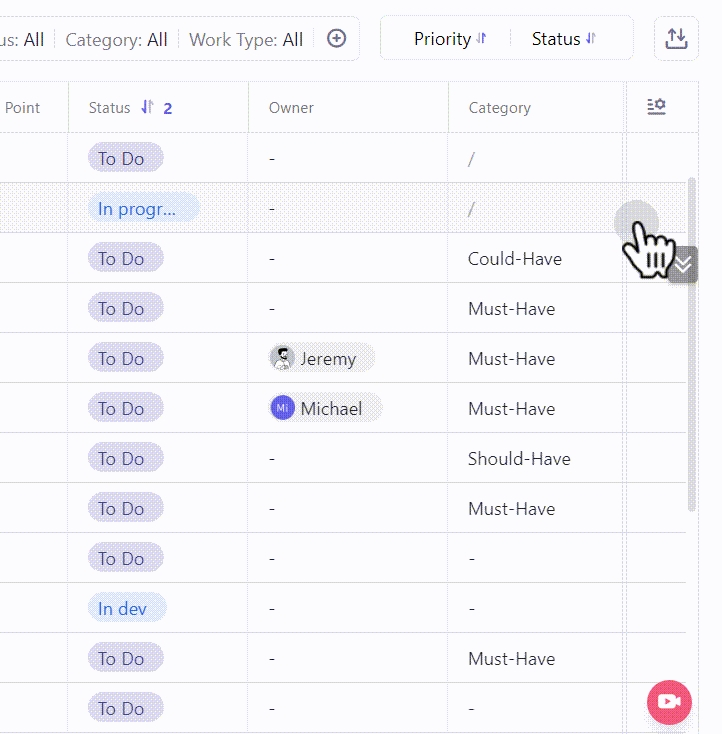Click the Could-Have category cell
Viewport: 722px width, 734px height.
tap(515, 258)
